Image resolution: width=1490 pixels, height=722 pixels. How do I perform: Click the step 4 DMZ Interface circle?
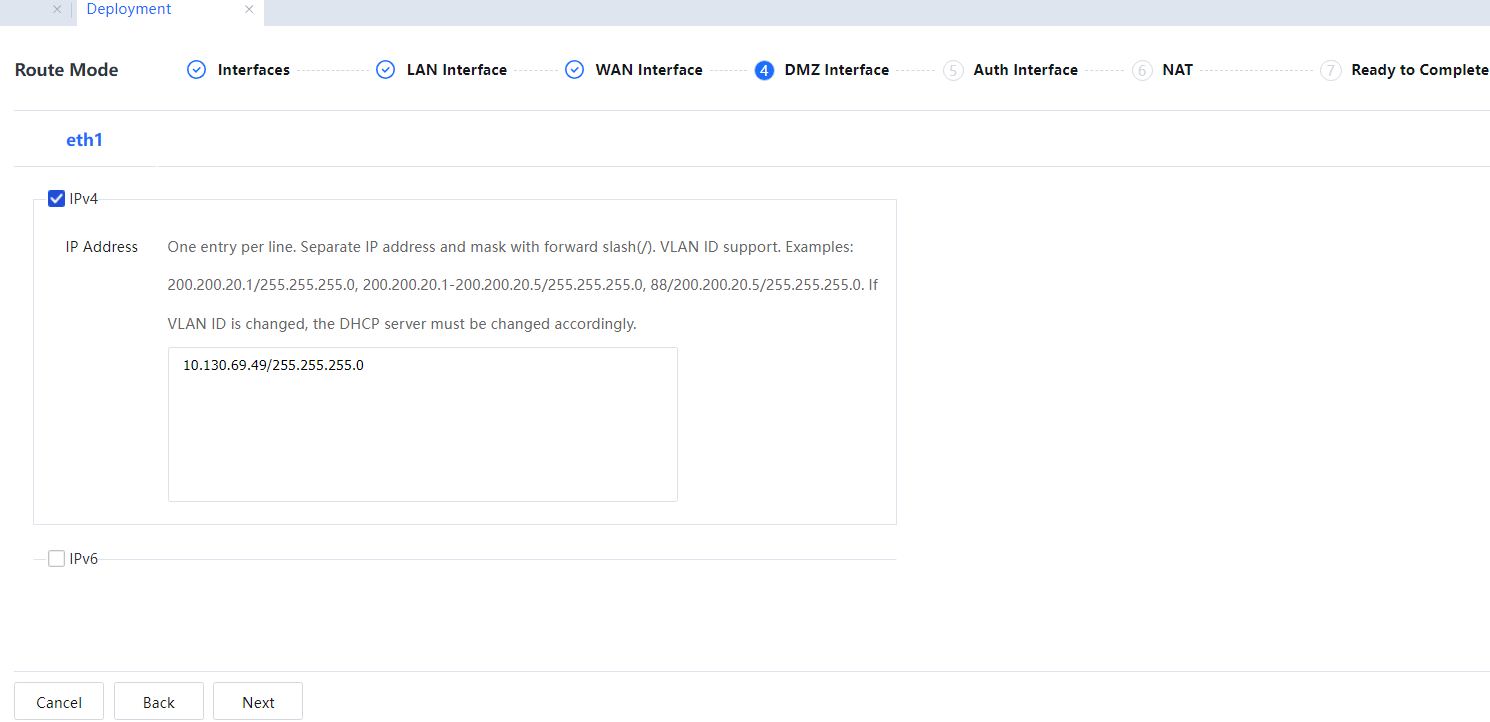[x=764, y=70]
